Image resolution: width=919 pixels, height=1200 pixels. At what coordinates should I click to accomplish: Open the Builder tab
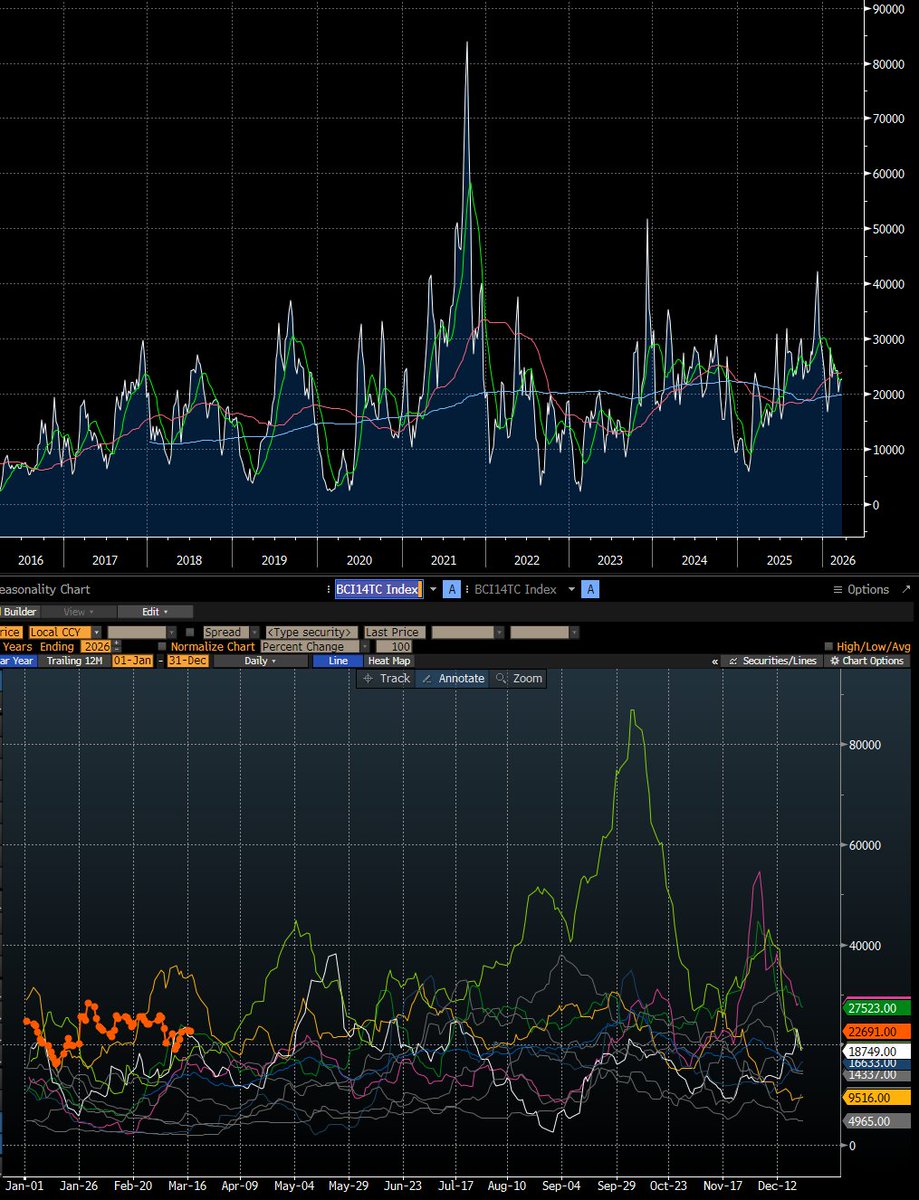tap(20, 612)
